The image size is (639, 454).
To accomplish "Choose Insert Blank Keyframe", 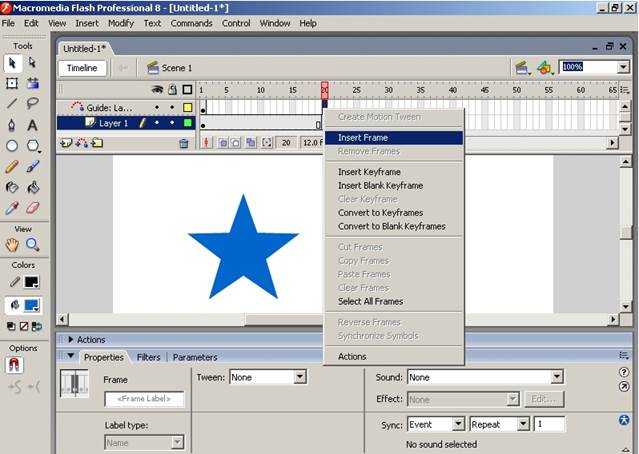I will point(394,185).
